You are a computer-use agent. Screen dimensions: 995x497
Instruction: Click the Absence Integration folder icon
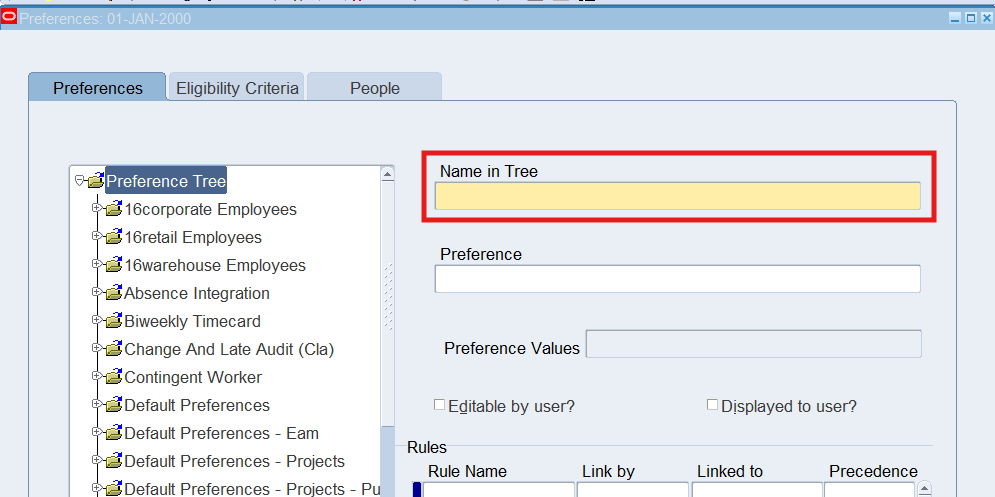pyautogui.click(x=113, y=294)
